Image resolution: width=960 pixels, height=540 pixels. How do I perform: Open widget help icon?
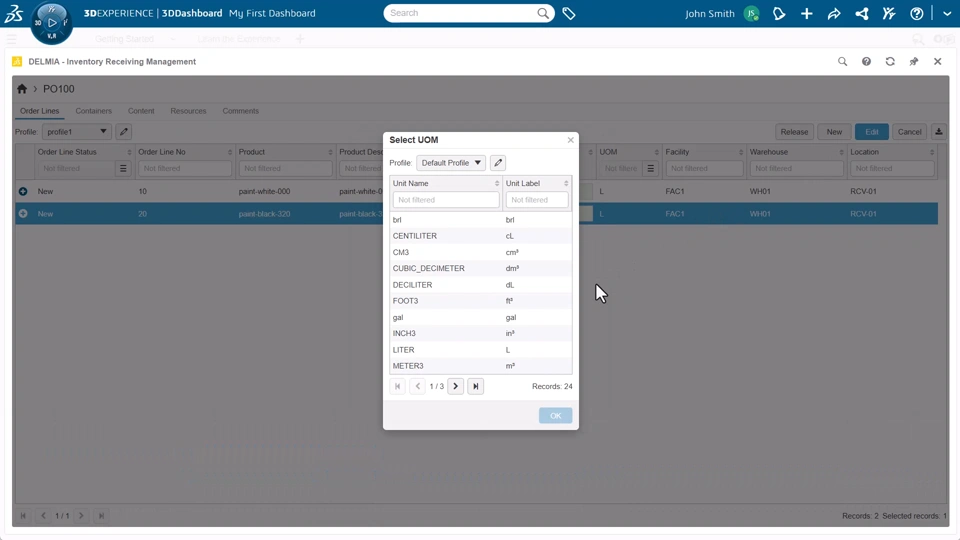click(866, 61)
